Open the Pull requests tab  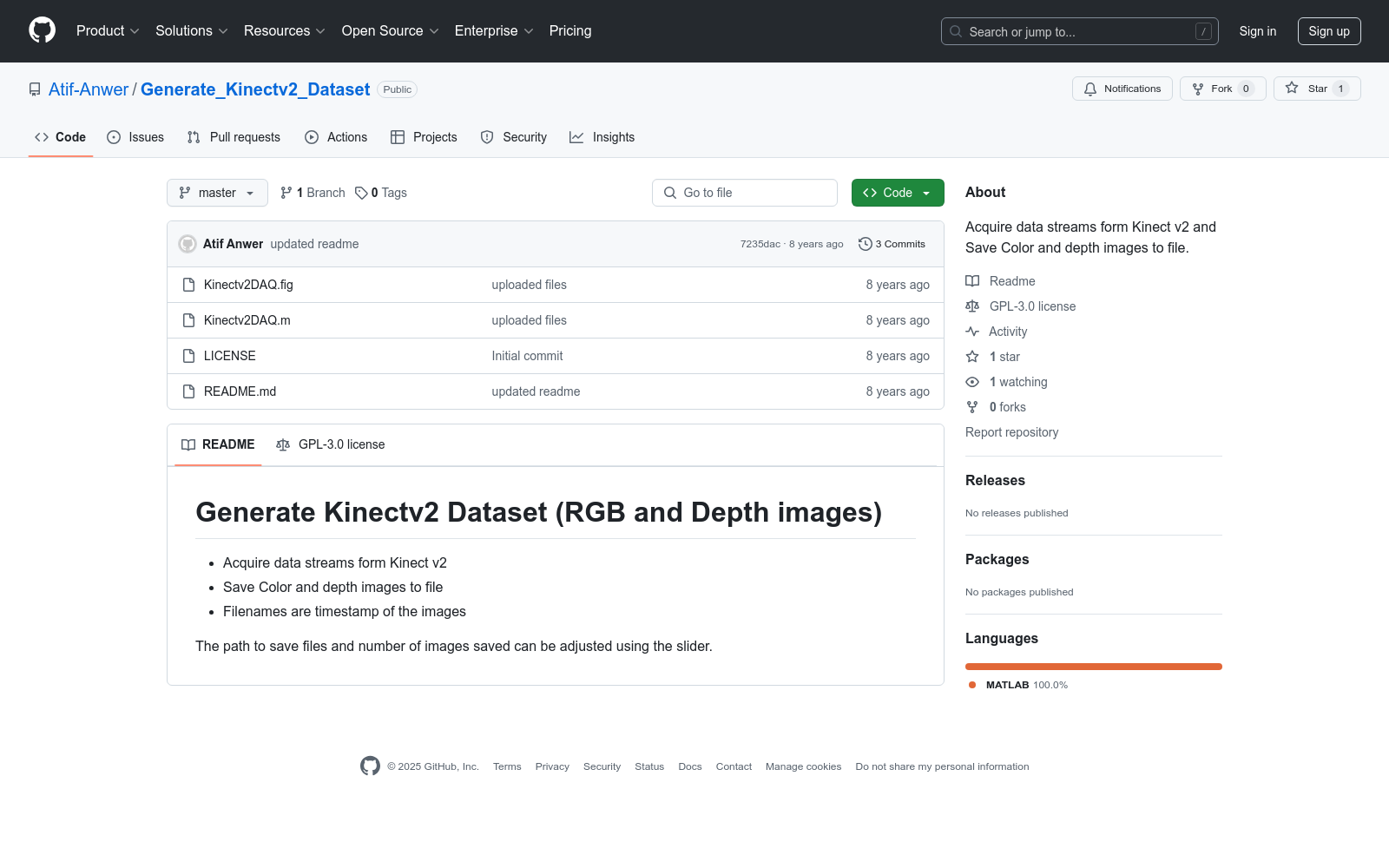click(x=234, y=137)
